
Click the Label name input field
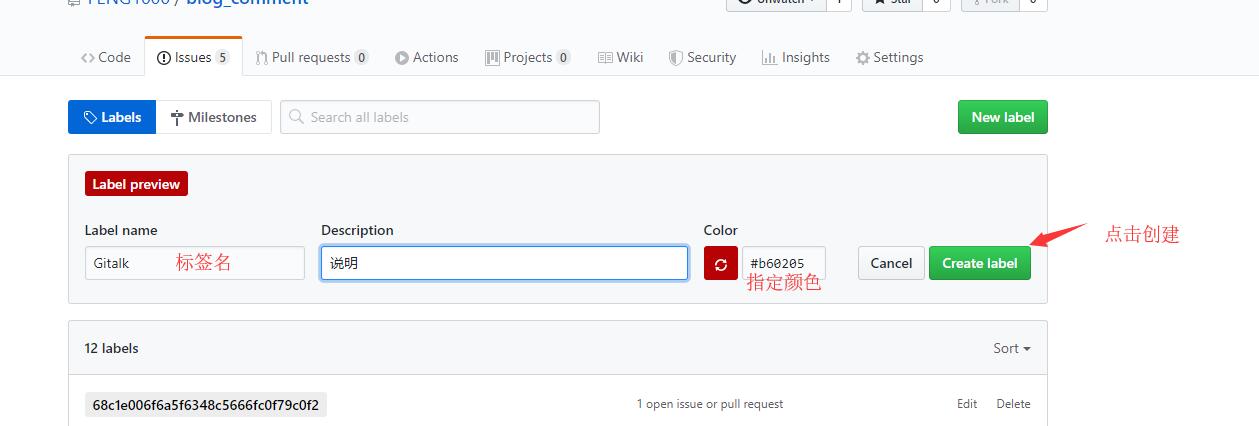click(194, 263)
